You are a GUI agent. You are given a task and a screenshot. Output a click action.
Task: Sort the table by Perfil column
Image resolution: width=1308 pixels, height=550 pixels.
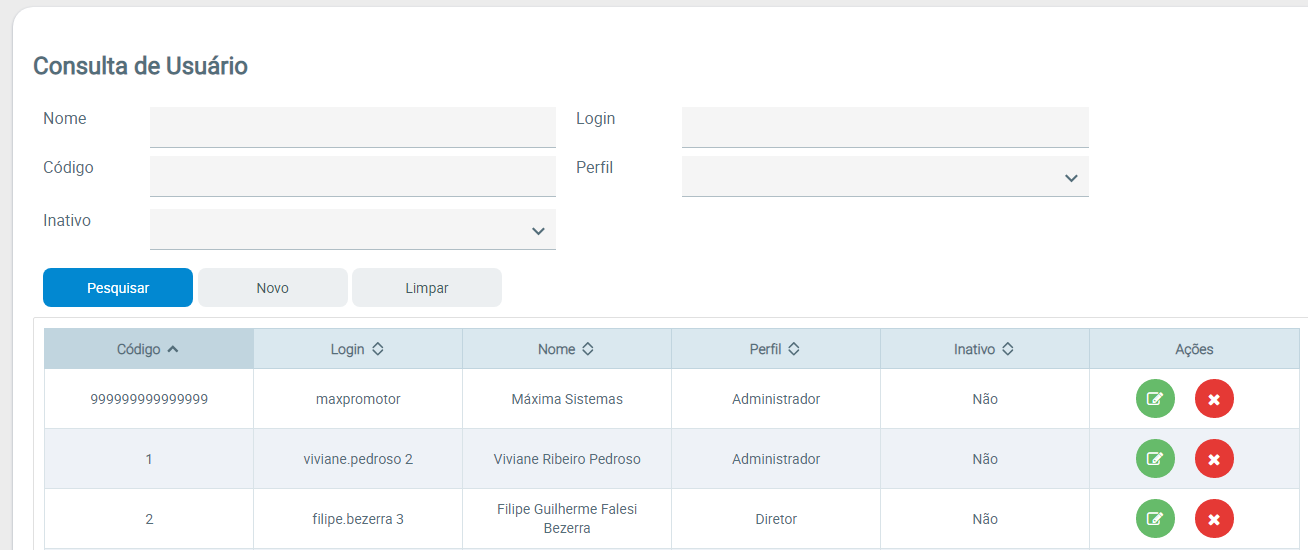(x=775, y=349)
